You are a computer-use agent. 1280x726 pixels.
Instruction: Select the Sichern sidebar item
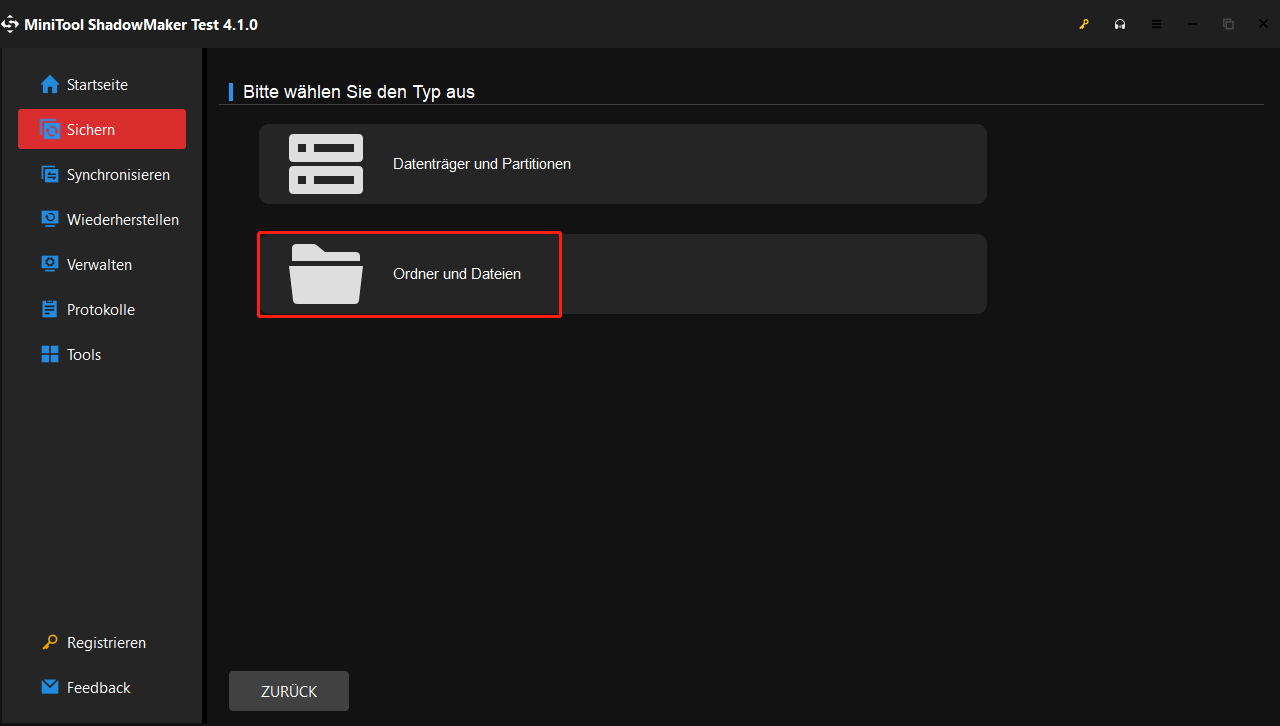pos(102,129)
